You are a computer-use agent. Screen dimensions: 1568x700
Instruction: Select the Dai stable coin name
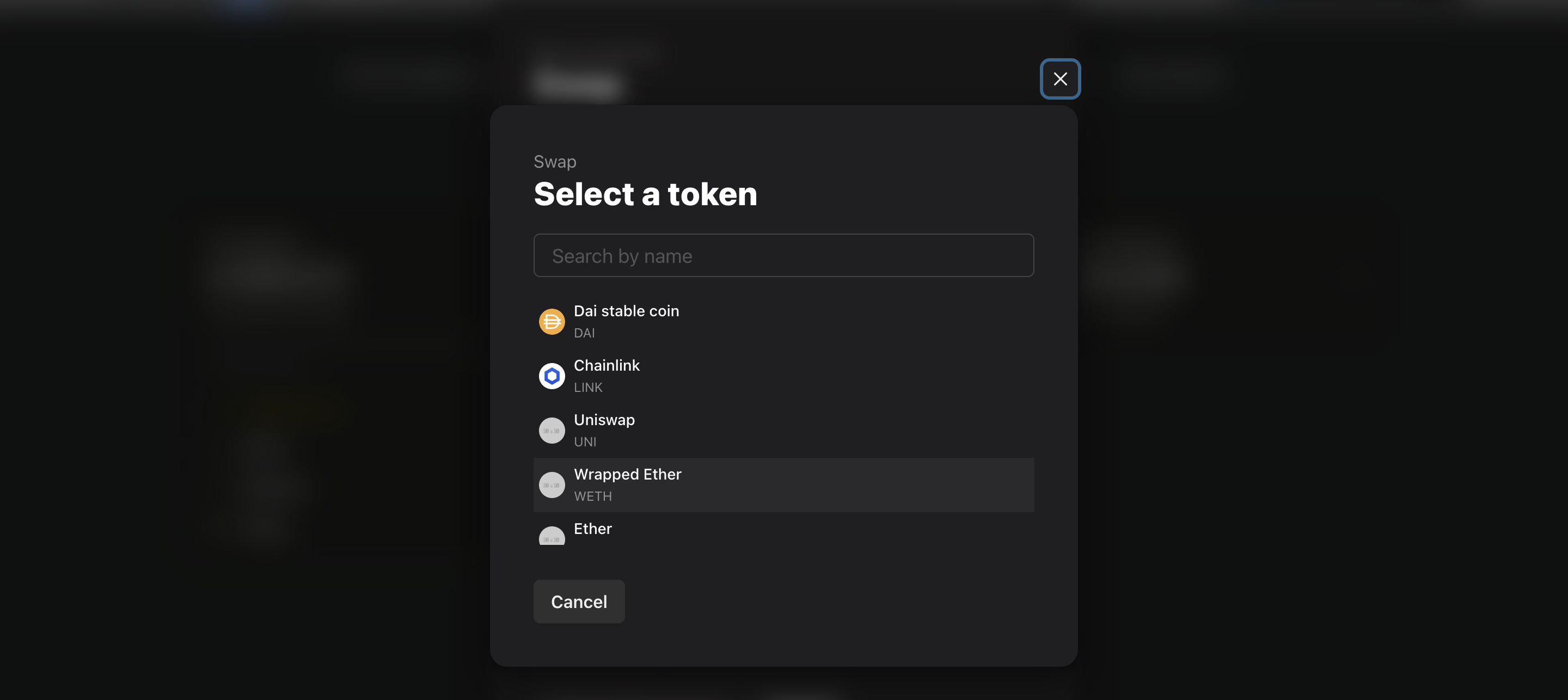click(626, 311)
